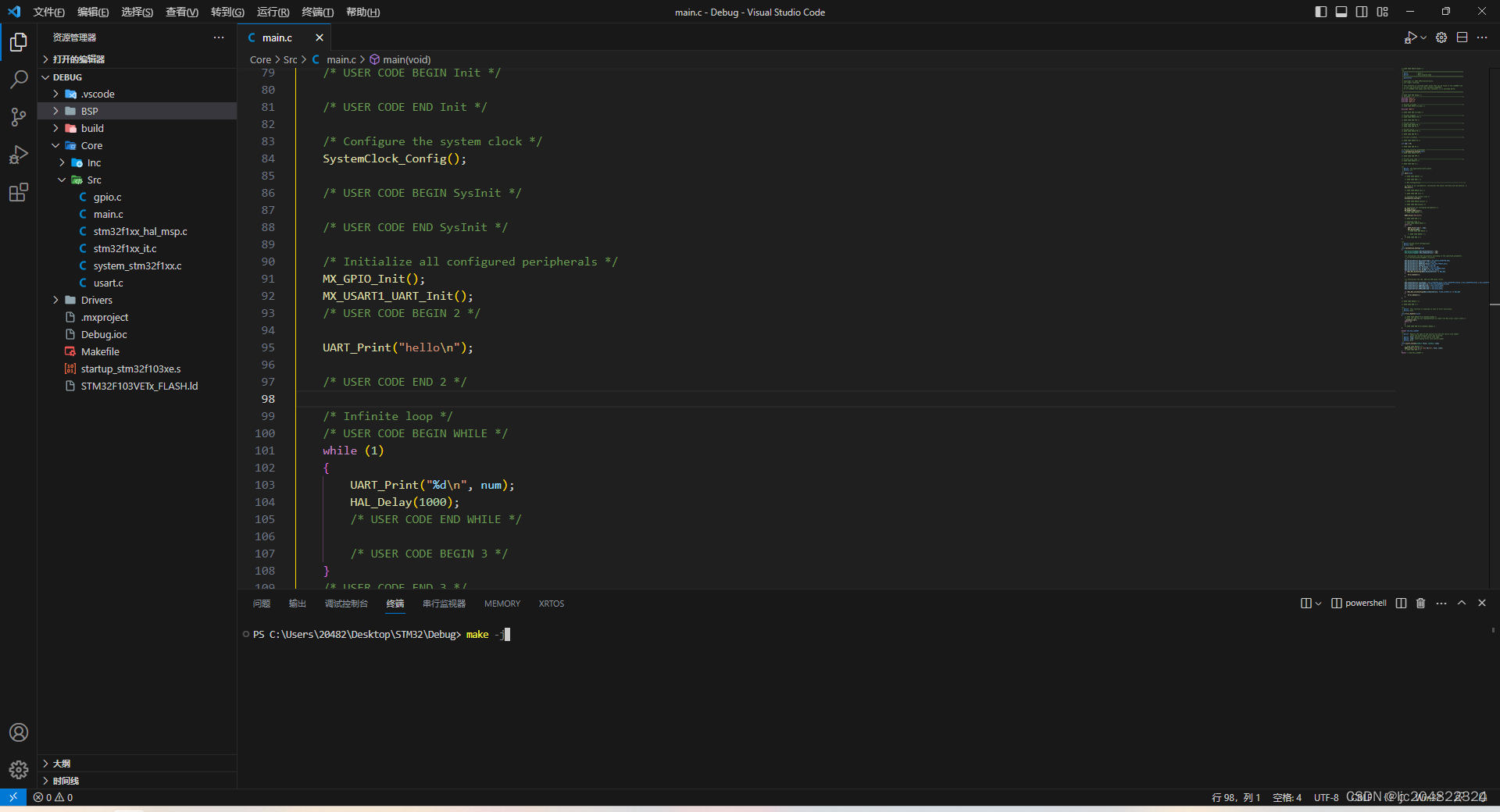Expand the 大纲 outline section
The height and width of the screenshot is (812, 1500).
coord(137,764)
